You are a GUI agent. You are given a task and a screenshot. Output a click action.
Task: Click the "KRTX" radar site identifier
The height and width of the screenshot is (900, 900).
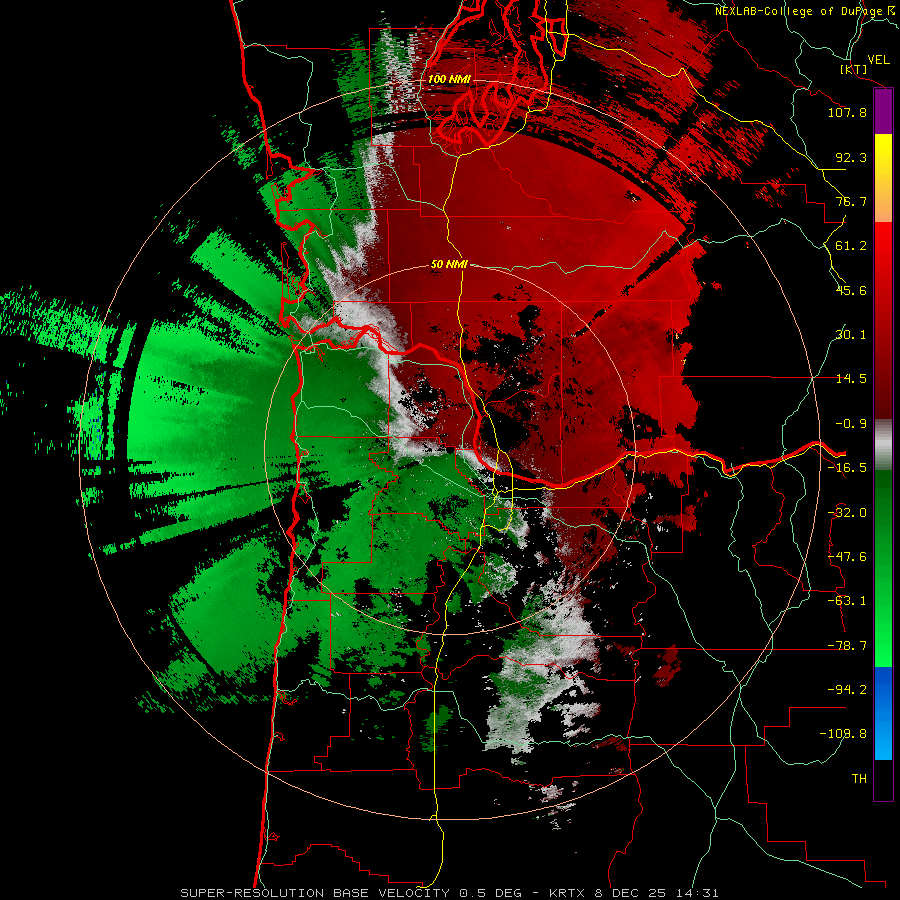[x=566, y=893]
